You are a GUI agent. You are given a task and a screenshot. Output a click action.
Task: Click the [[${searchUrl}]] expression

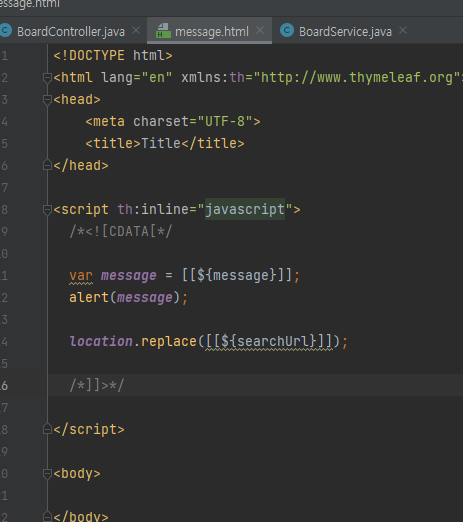(x=269, y=342)
